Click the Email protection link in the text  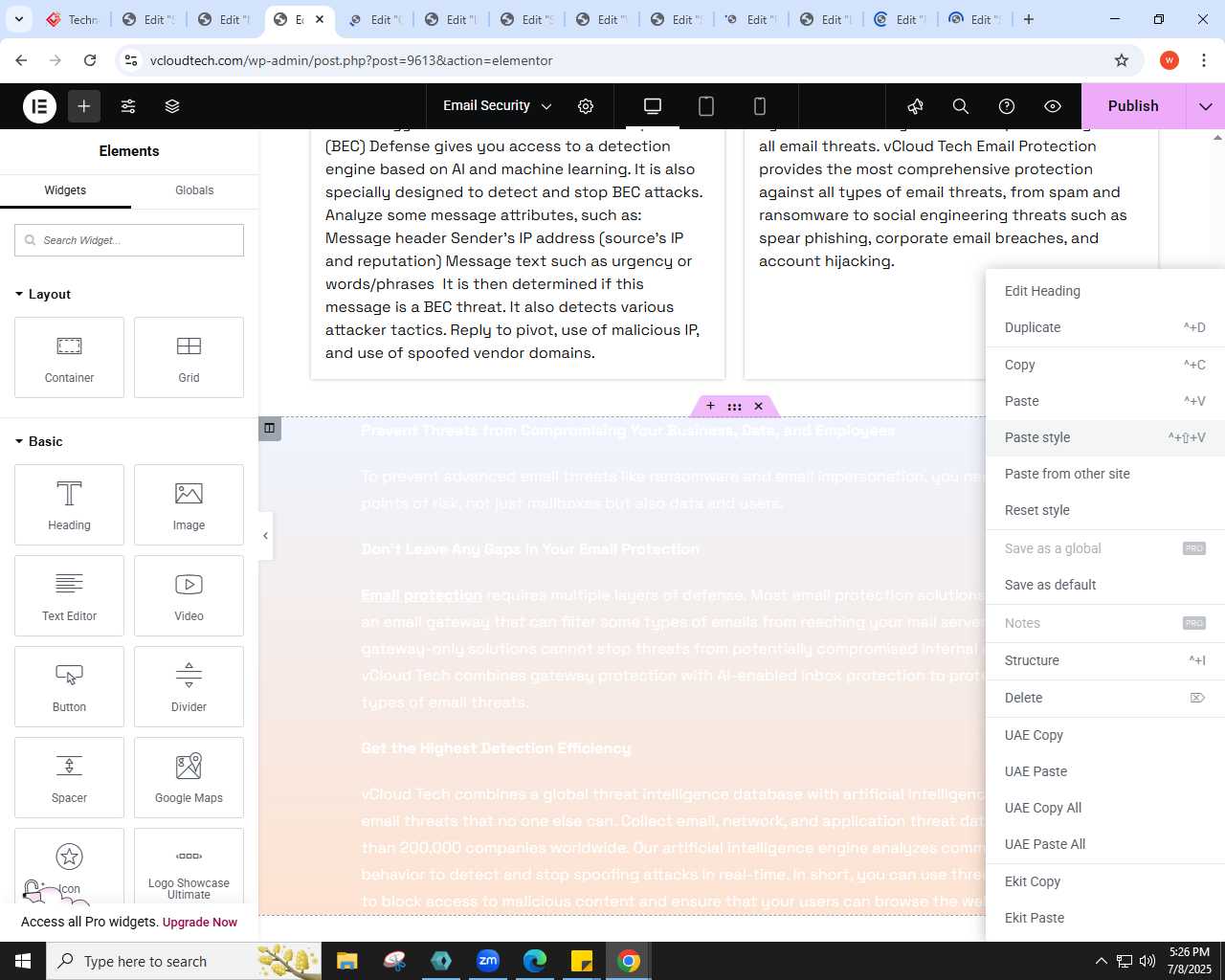pyautogui.click(x=421, y=595)
